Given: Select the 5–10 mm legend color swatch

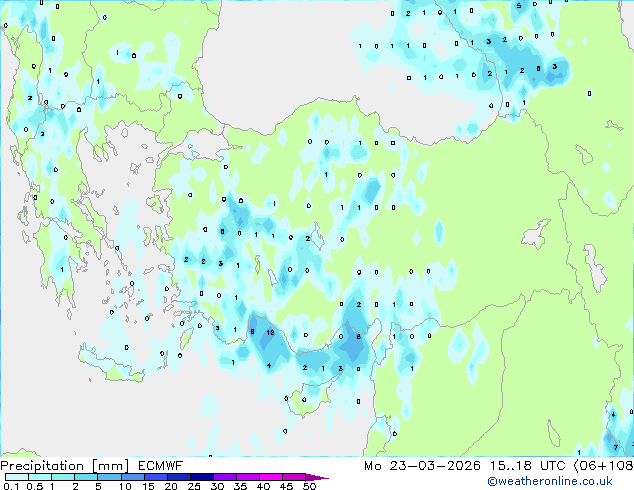Looking at the screenshot, I should [109, 477].
